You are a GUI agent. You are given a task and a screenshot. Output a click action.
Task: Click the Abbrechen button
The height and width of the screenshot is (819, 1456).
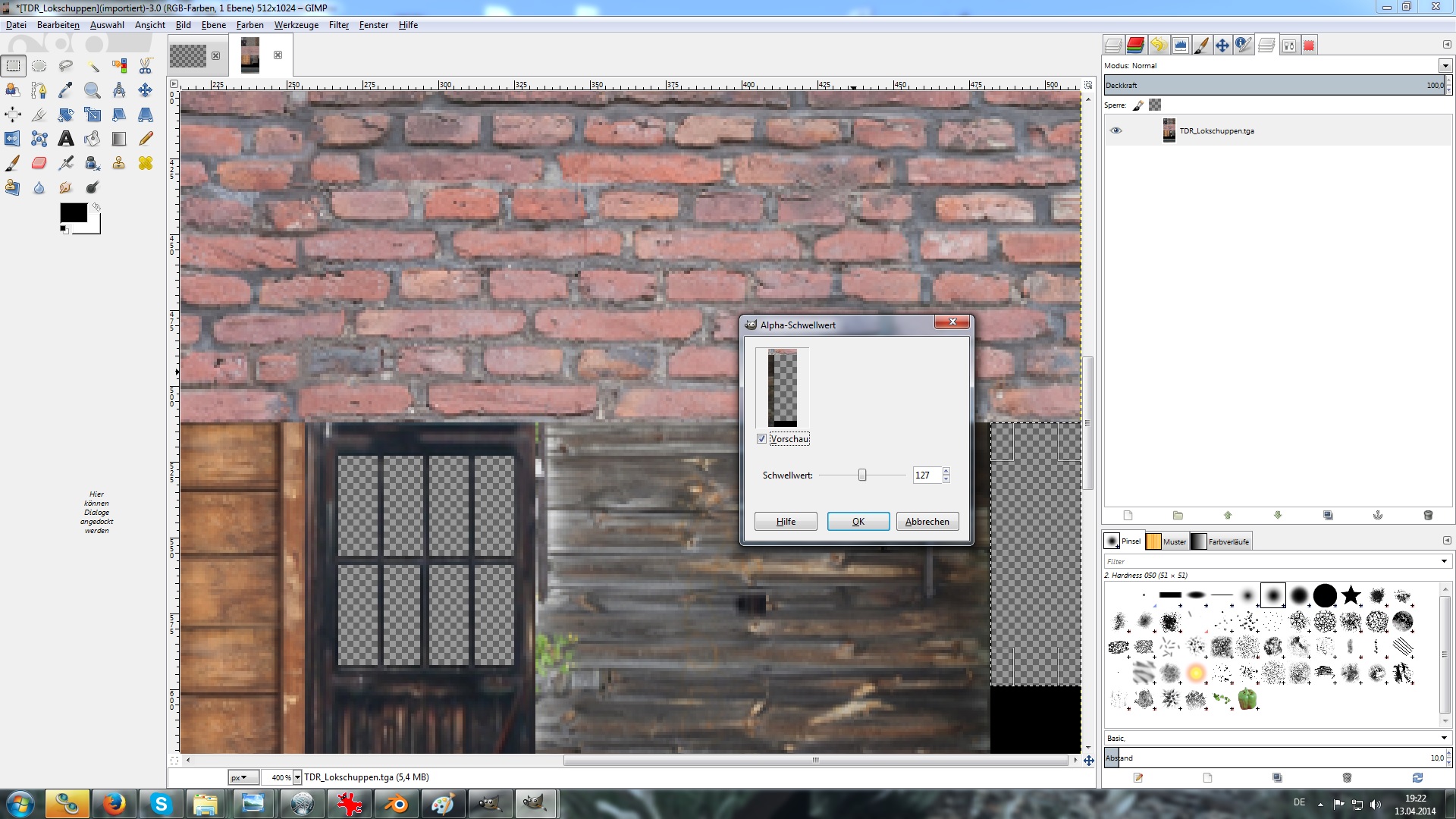927,522
